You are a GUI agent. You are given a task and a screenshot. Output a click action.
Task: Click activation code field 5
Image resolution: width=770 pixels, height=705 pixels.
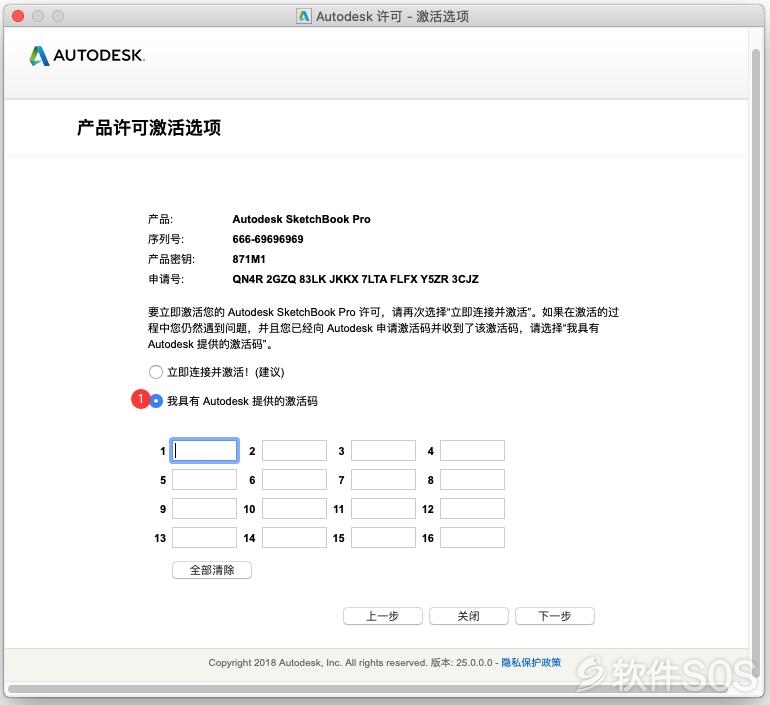coord(204,480)
